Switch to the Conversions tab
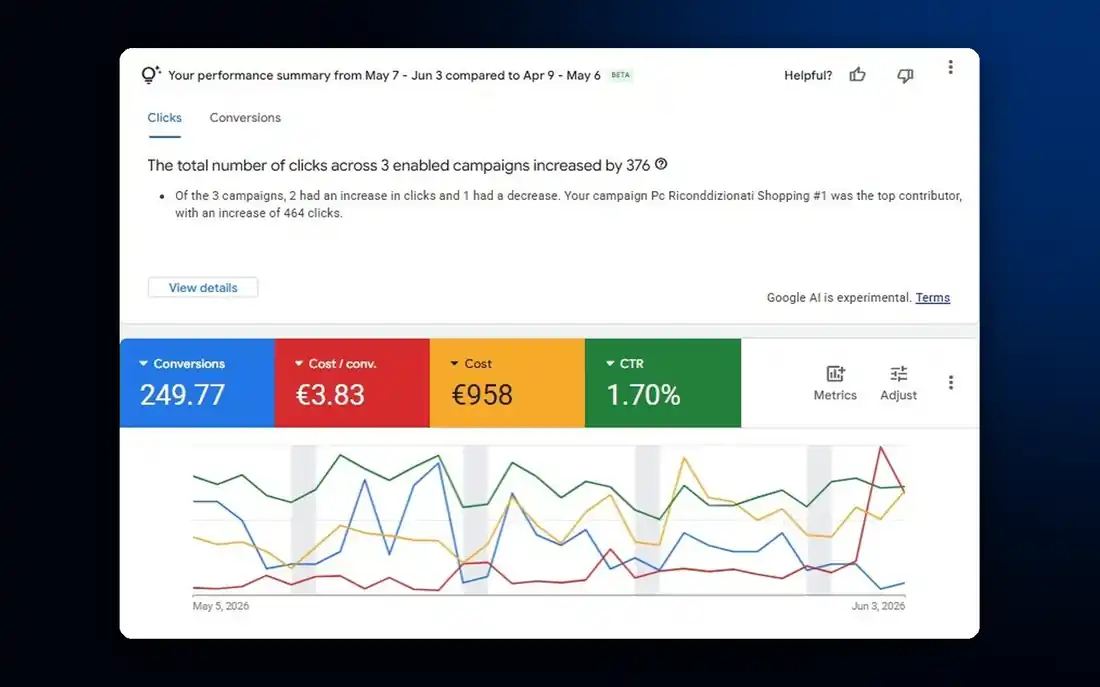 click(x=245, y=118)
